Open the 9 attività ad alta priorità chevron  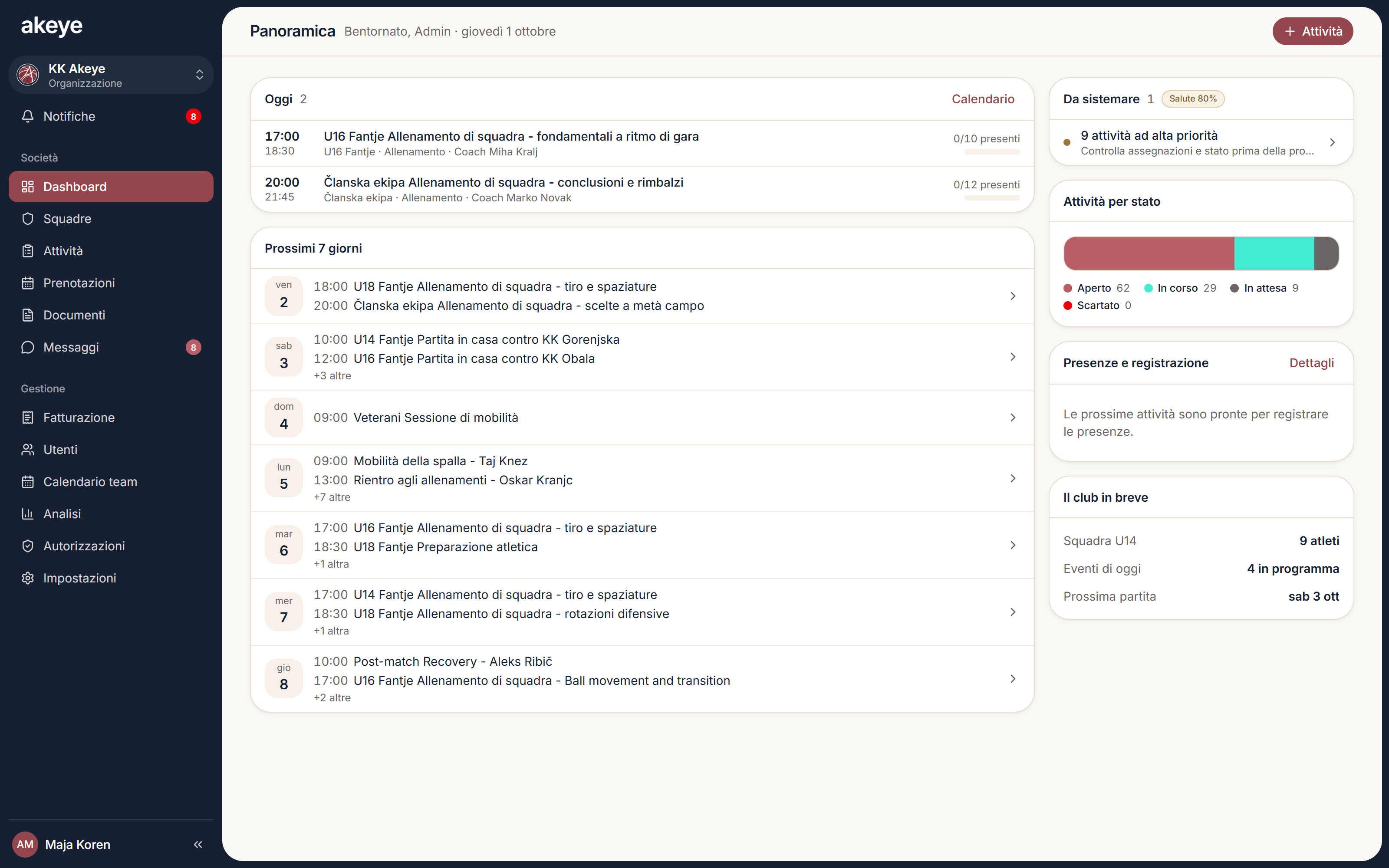1332,142
